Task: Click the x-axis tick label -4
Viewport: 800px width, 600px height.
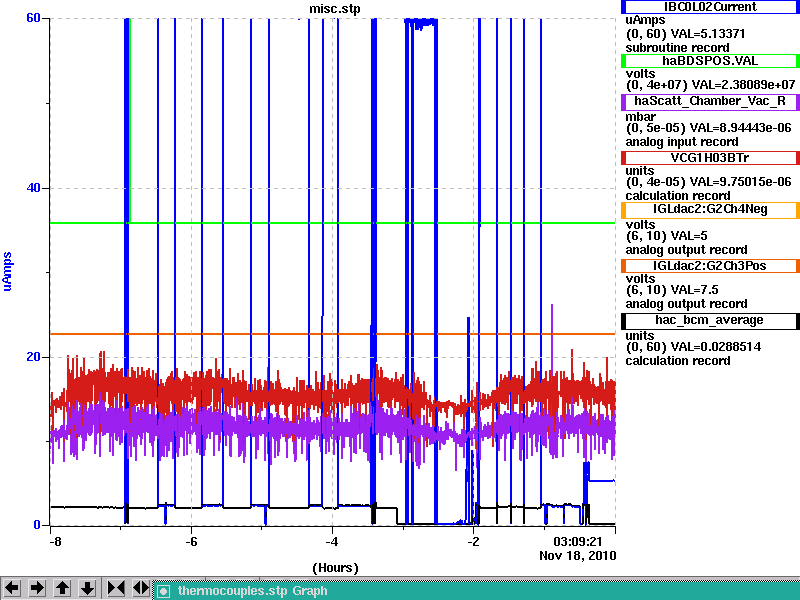Action: click(332, 541)
